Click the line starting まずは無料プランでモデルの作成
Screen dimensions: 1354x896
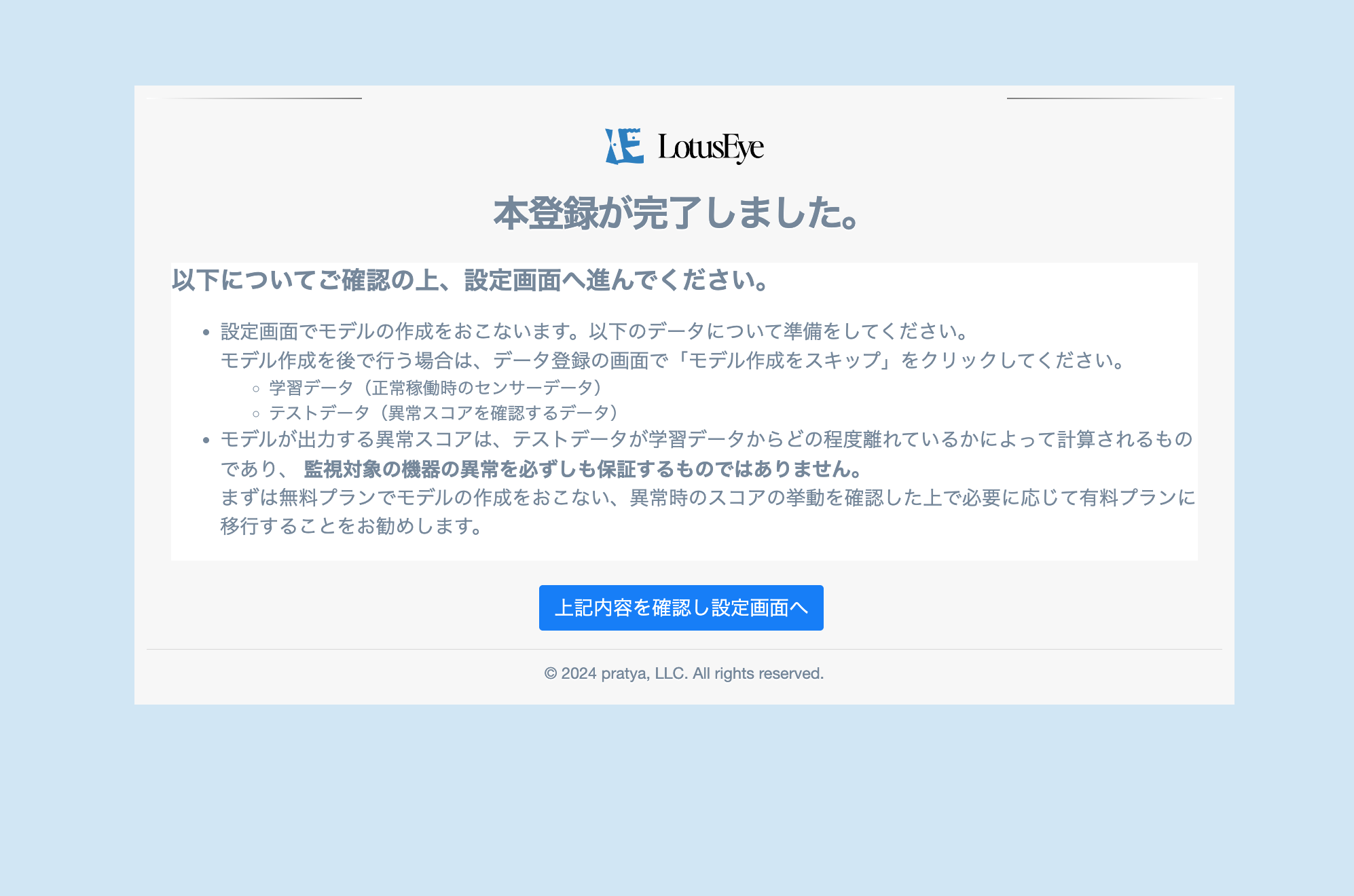[x=708, y=498]
